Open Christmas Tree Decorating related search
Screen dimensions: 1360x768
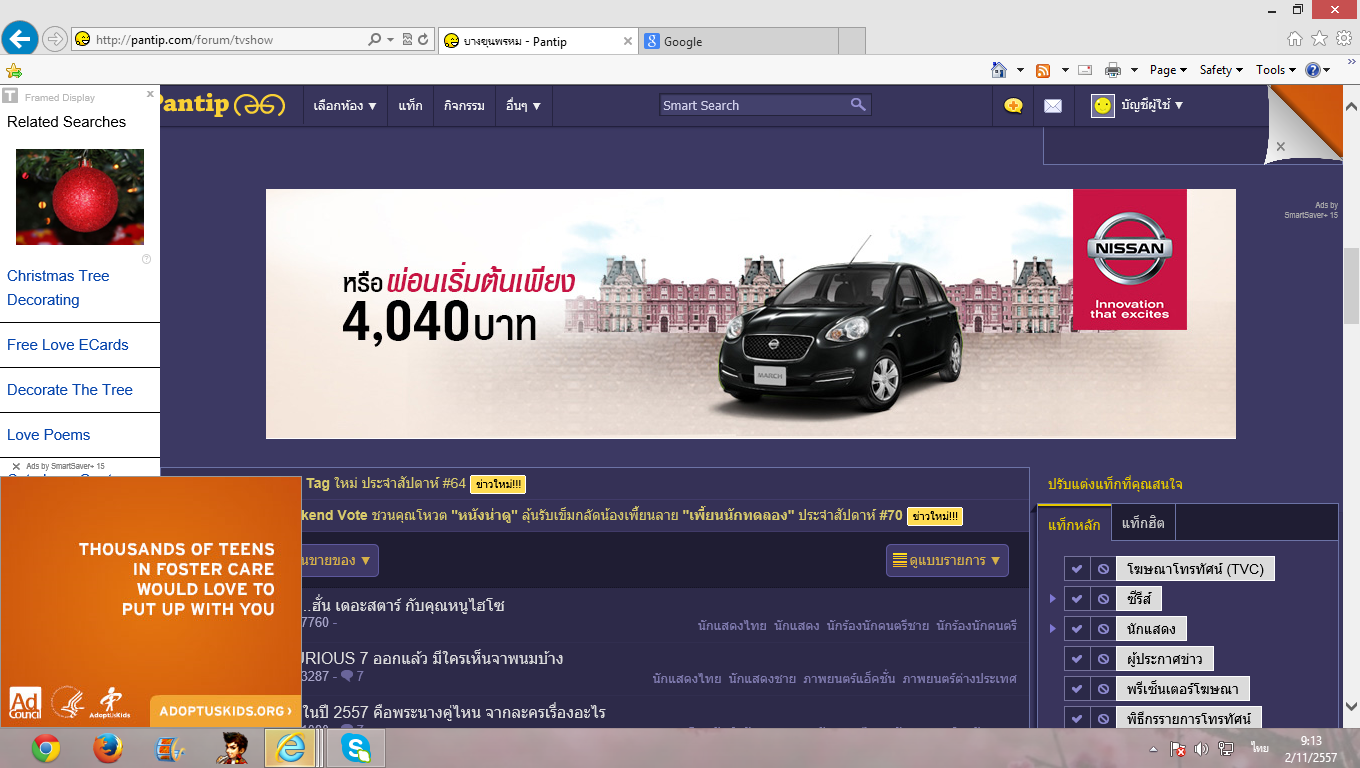[x=58, y=288]
